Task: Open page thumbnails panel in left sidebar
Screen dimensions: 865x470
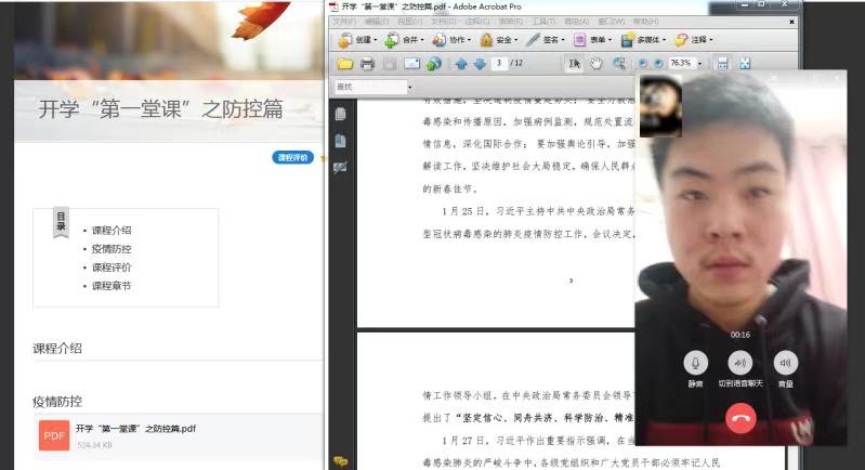Action: pos(340,114)
